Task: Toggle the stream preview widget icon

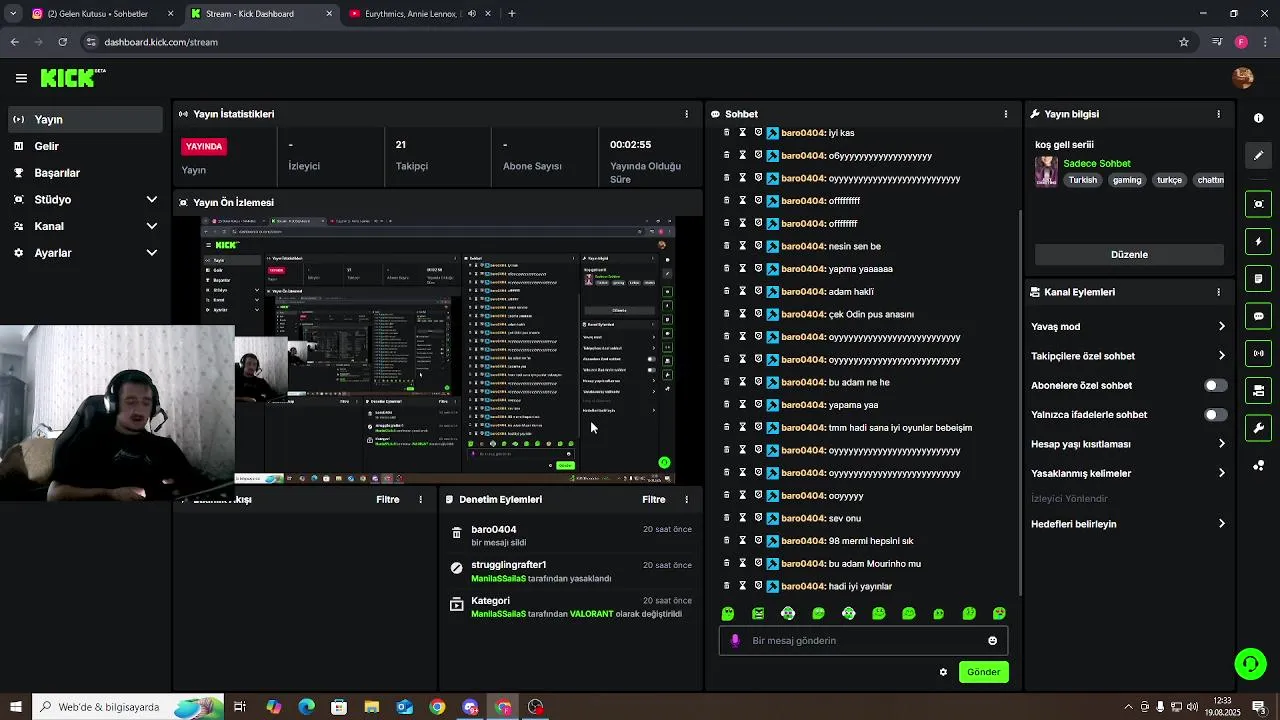Action: coord(1258,204)
